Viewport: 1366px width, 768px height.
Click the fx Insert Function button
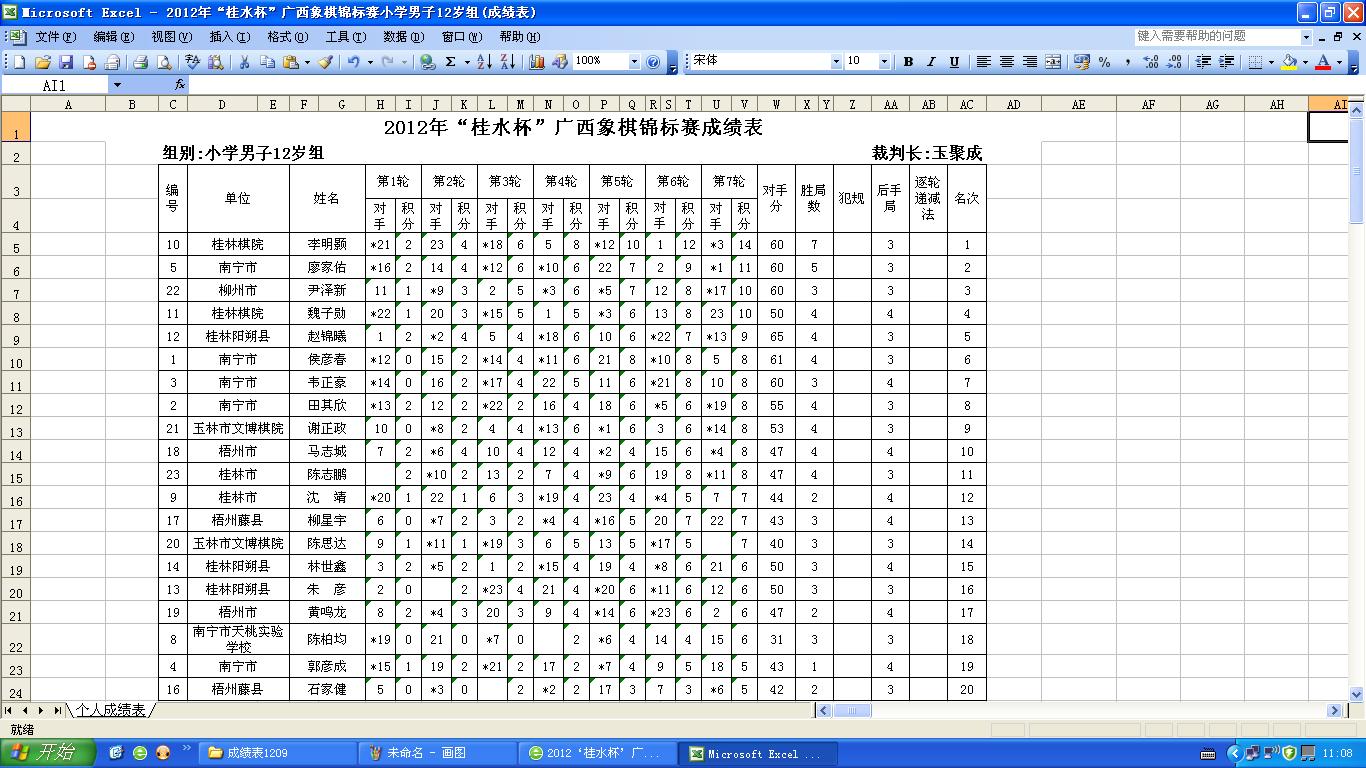[180, 85]
